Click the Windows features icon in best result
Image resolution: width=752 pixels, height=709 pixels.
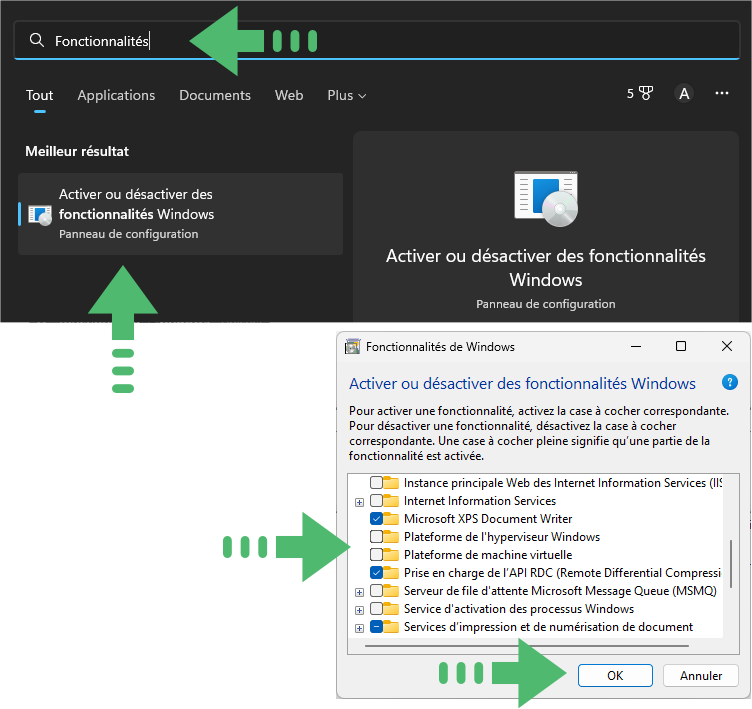click(40, 214)
